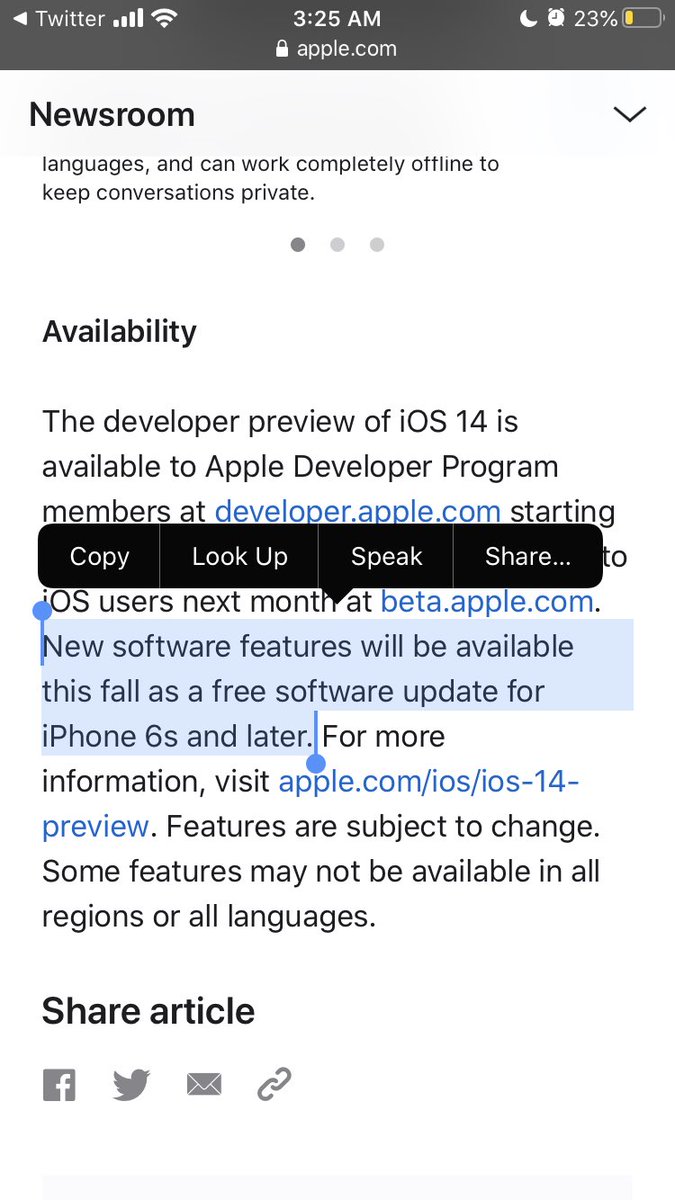
Task: Copy article link with chain icon
Action: (x=274, y=1084)
